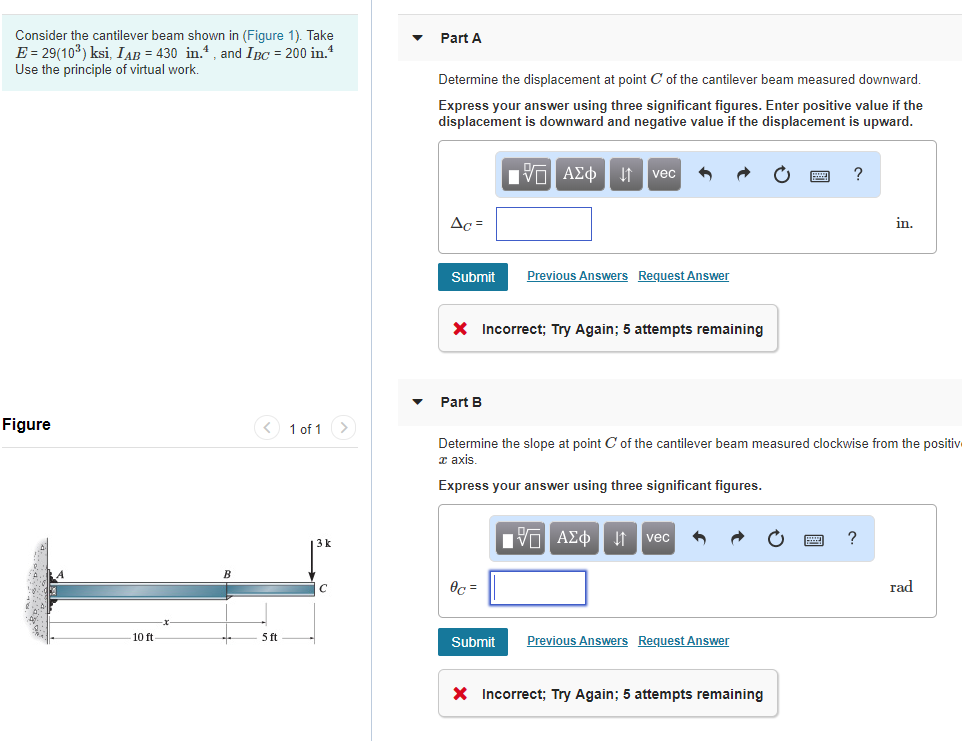Submit the Part B answer

point(472,642)
